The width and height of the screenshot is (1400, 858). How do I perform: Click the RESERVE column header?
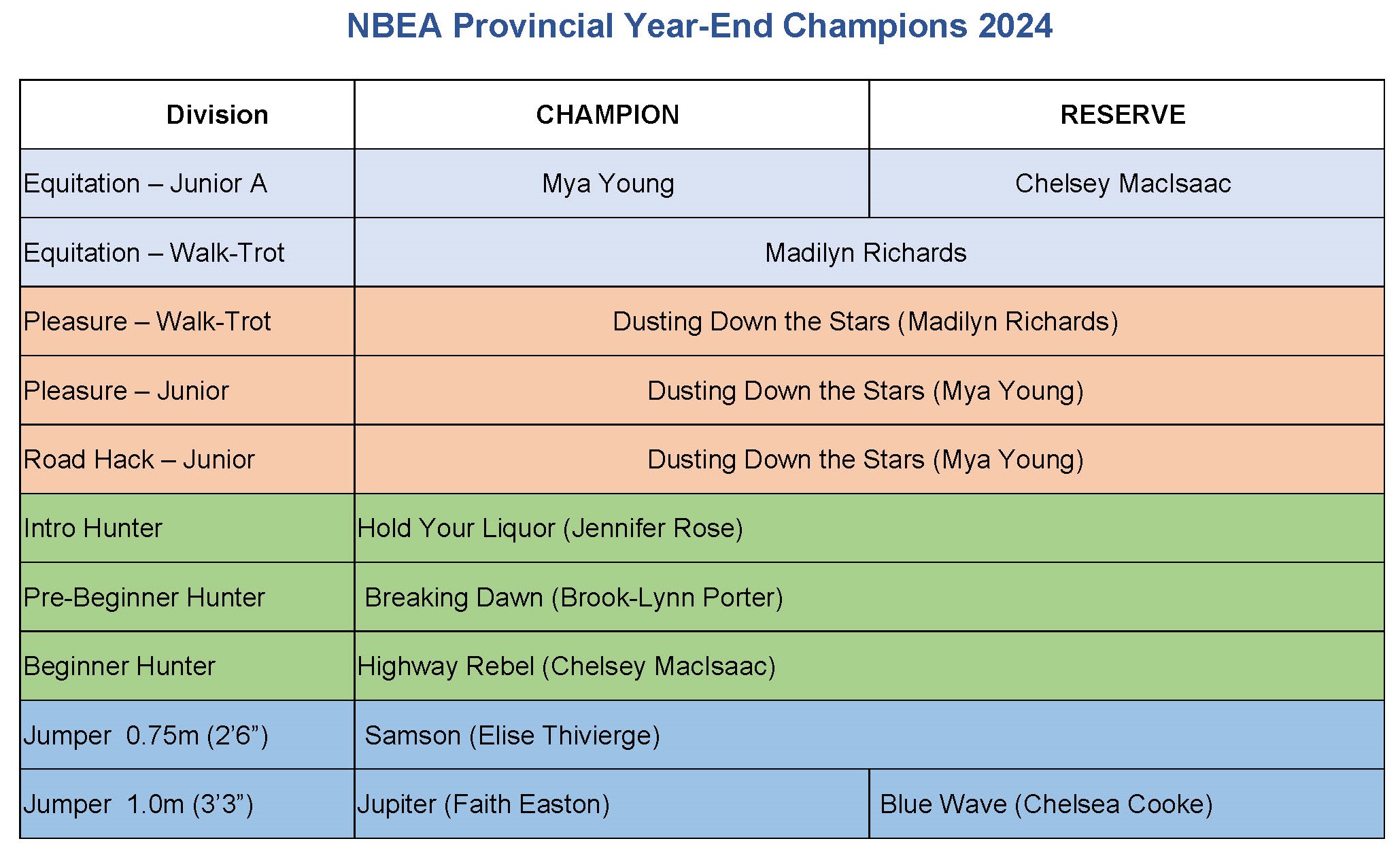tap(1123, 115)
